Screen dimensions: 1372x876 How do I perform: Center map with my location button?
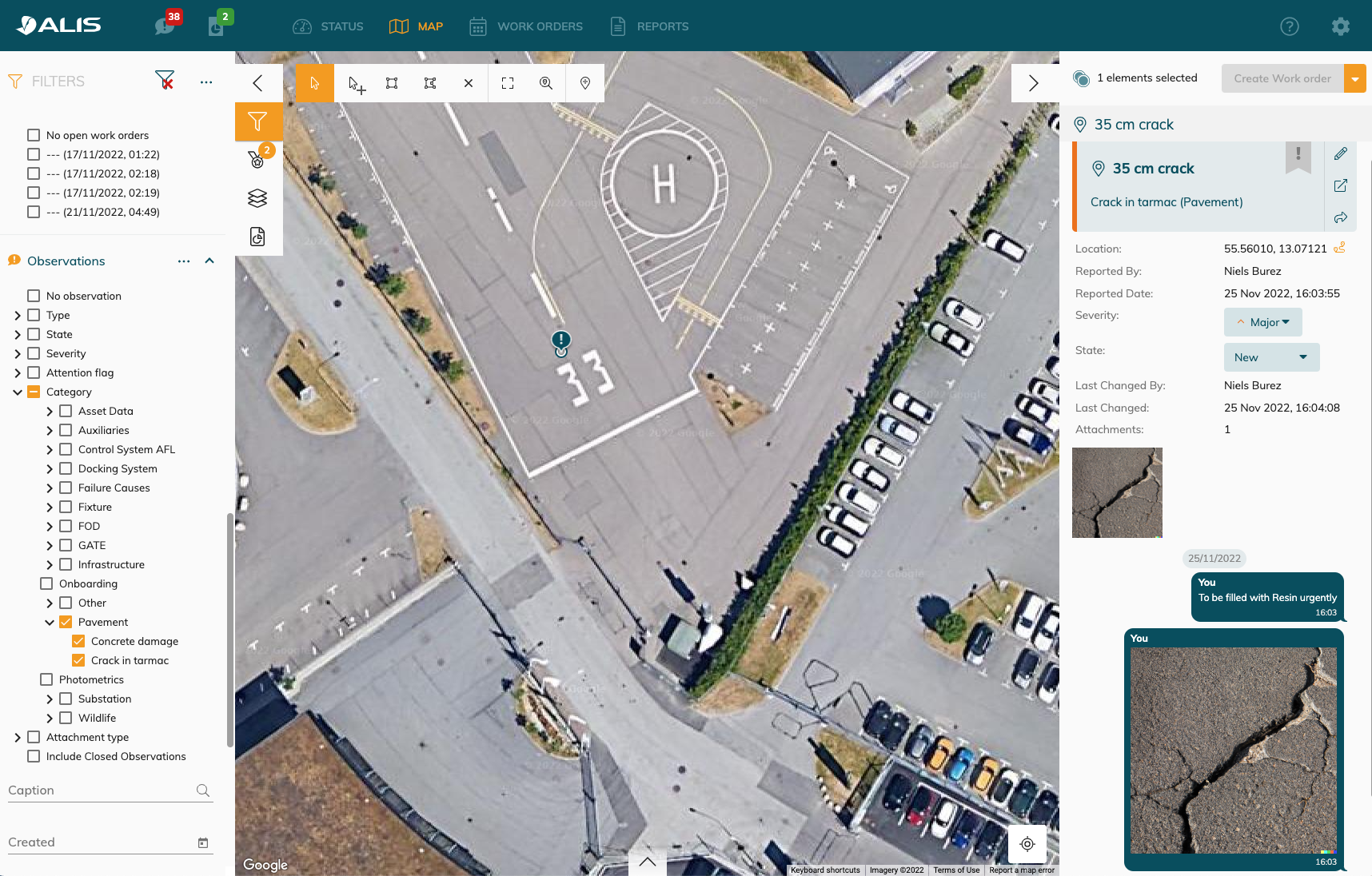(x=1027, y=844)
